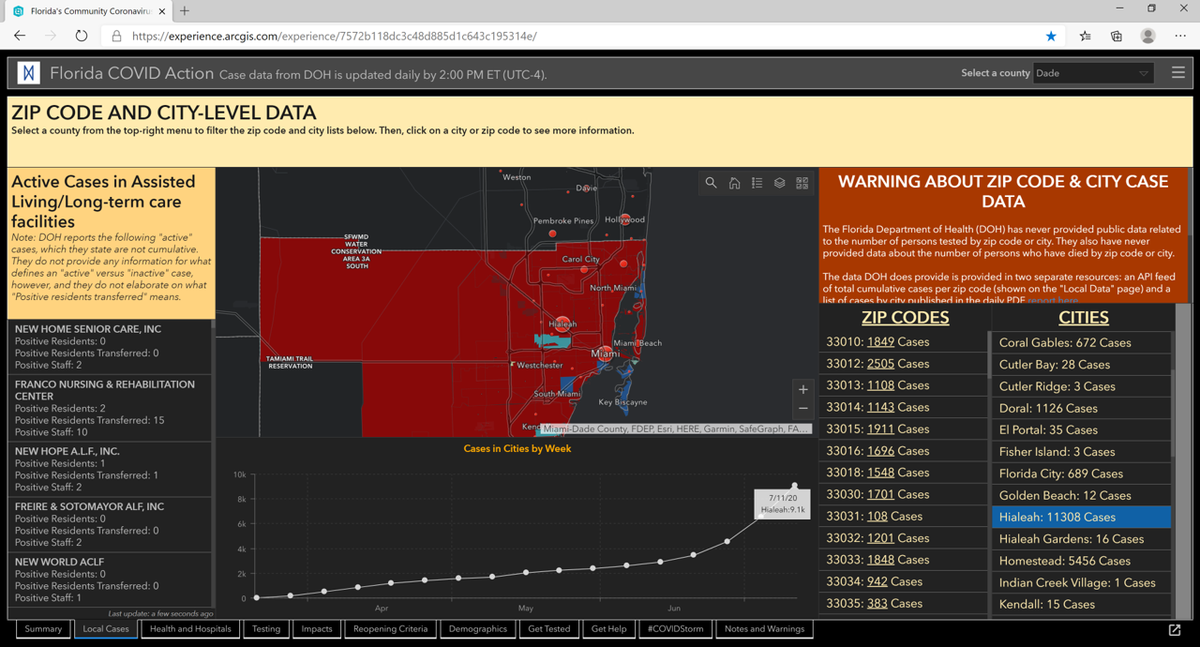
Task: Go back in the browser
Action: click(x=21, y=35)
